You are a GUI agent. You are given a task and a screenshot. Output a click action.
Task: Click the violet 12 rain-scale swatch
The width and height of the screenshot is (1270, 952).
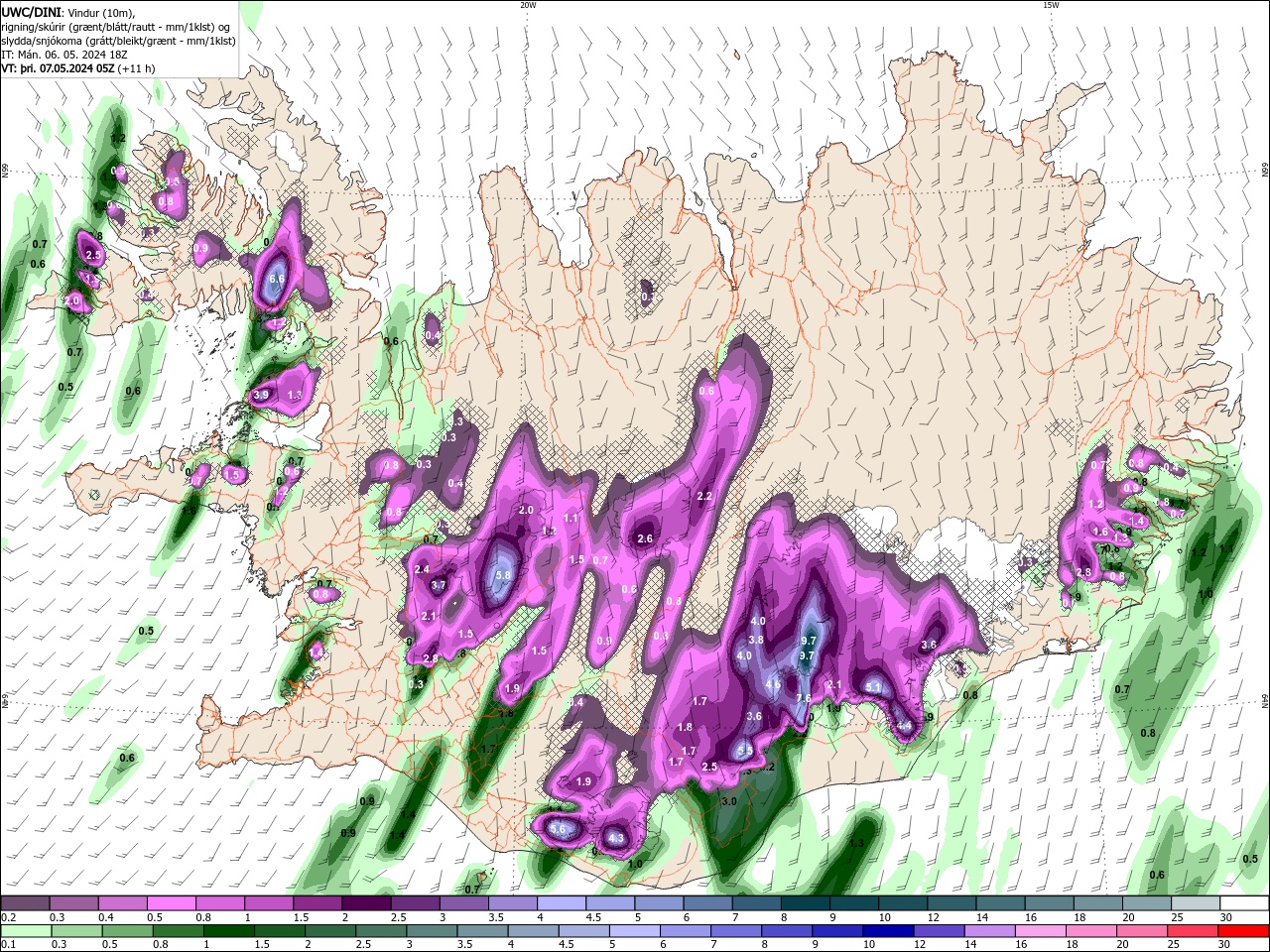pyautogui.click(x=939, y=931)
